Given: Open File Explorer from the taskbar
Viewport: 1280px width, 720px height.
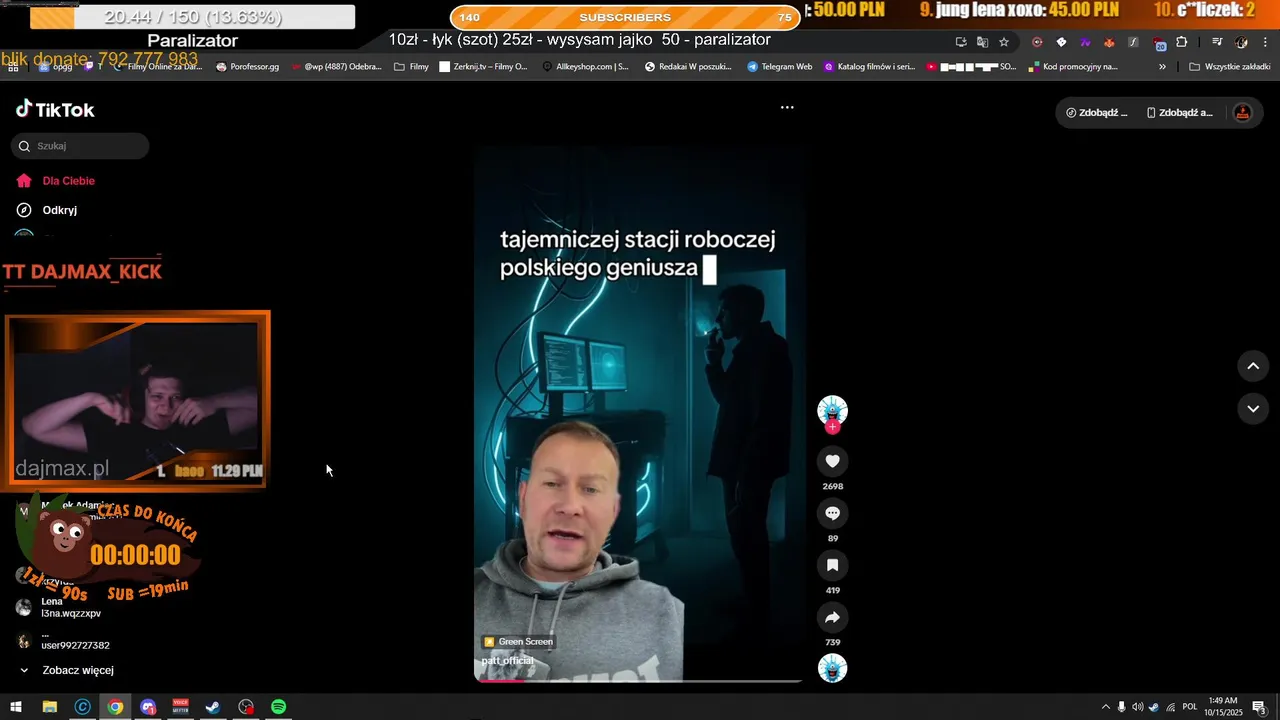Looking at the screenshot, I should tap(49, 707).
